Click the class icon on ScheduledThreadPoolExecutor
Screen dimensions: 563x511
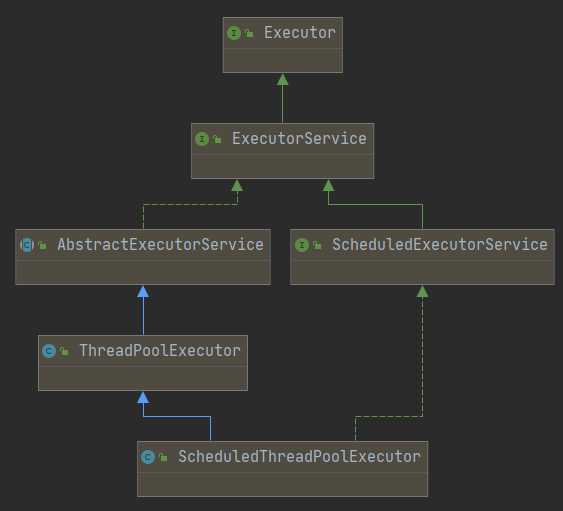(x=148, y=457)
